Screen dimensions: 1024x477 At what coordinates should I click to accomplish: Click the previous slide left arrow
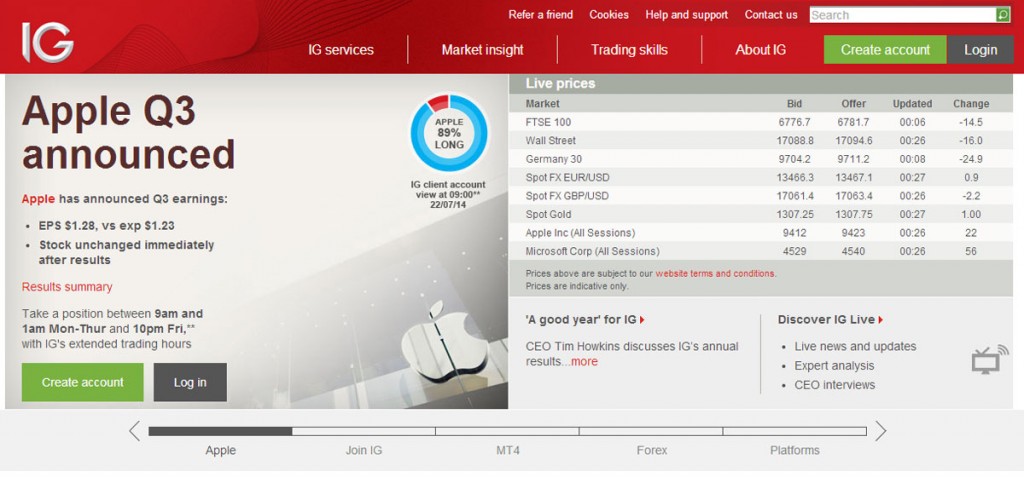click(x=134, y=431)
